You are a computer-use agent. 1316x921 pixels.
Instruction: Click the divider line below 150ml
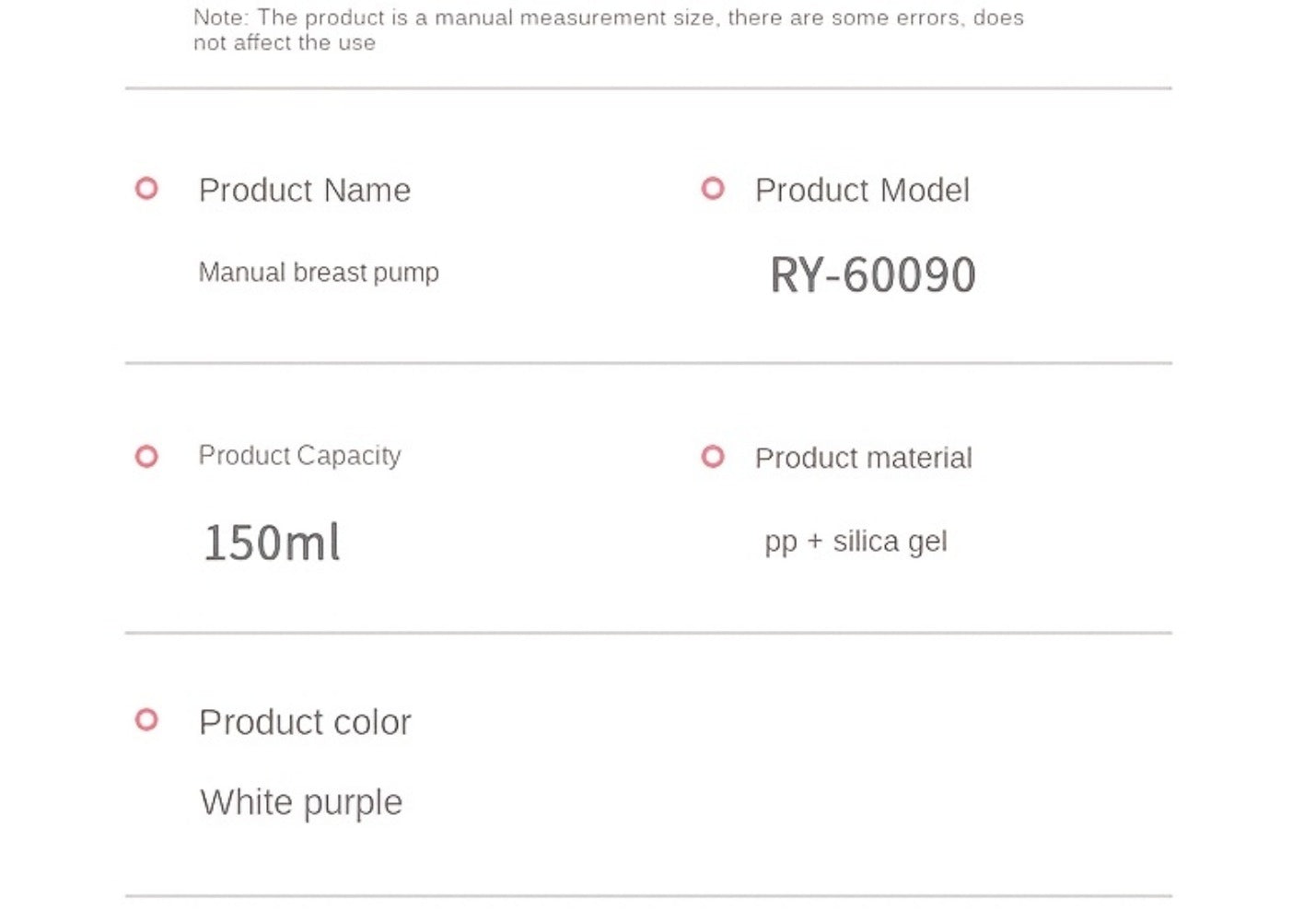[648, 633]
